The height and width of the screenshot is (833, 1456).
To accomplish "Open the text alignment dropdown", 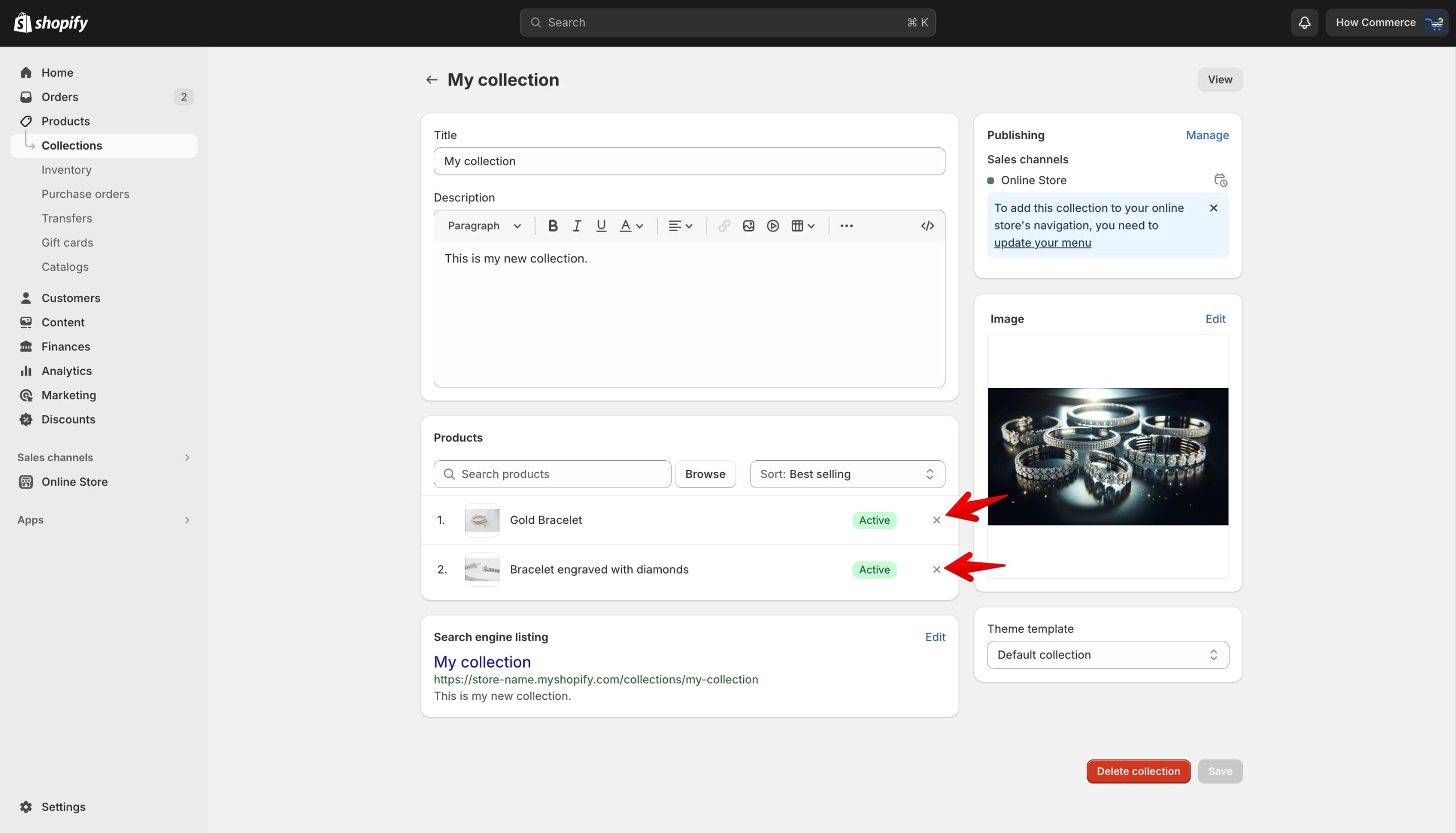I will point(680,226).
